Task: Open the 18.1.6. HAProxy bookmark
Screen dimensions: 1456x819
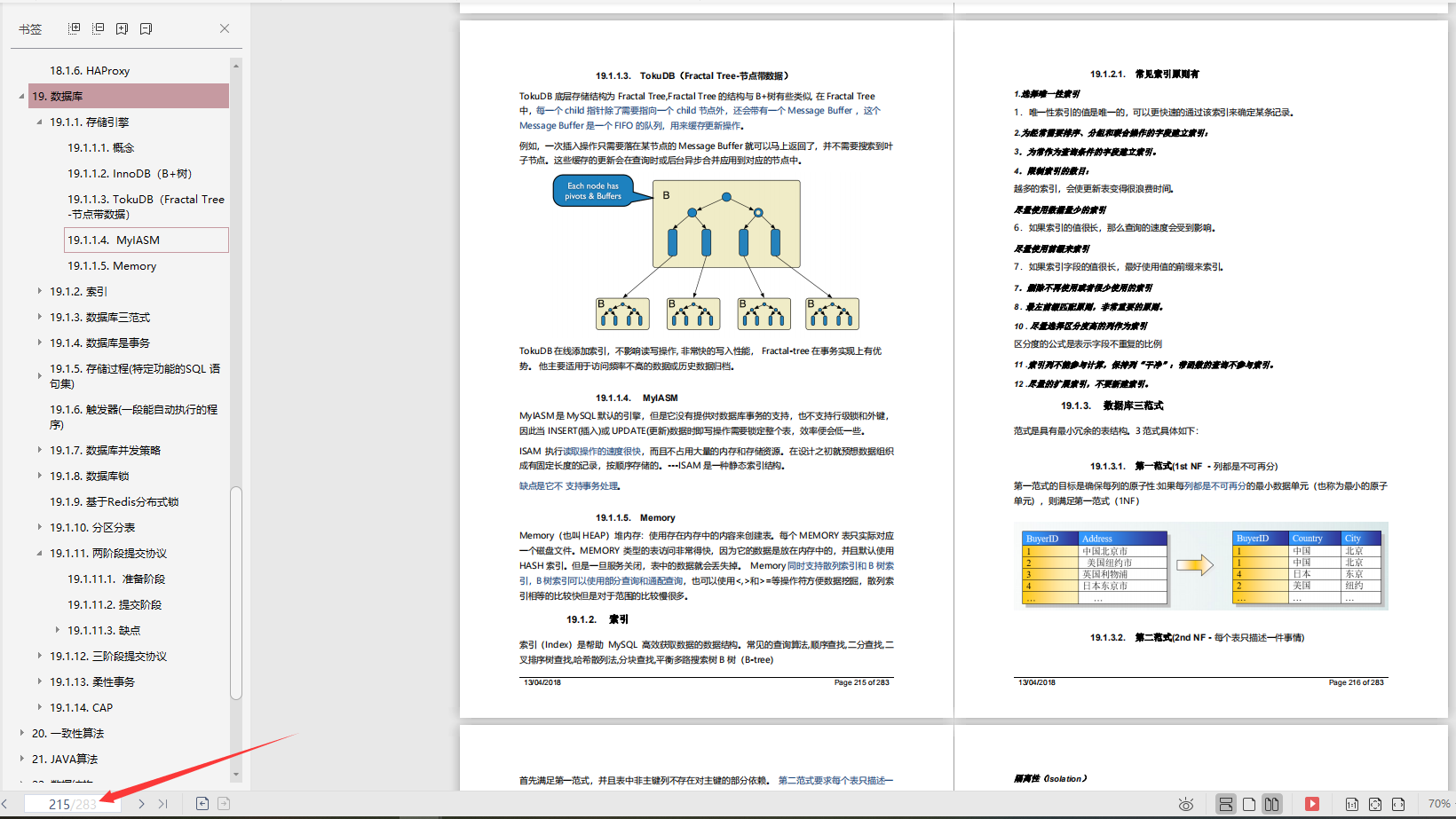Action: 90,70
